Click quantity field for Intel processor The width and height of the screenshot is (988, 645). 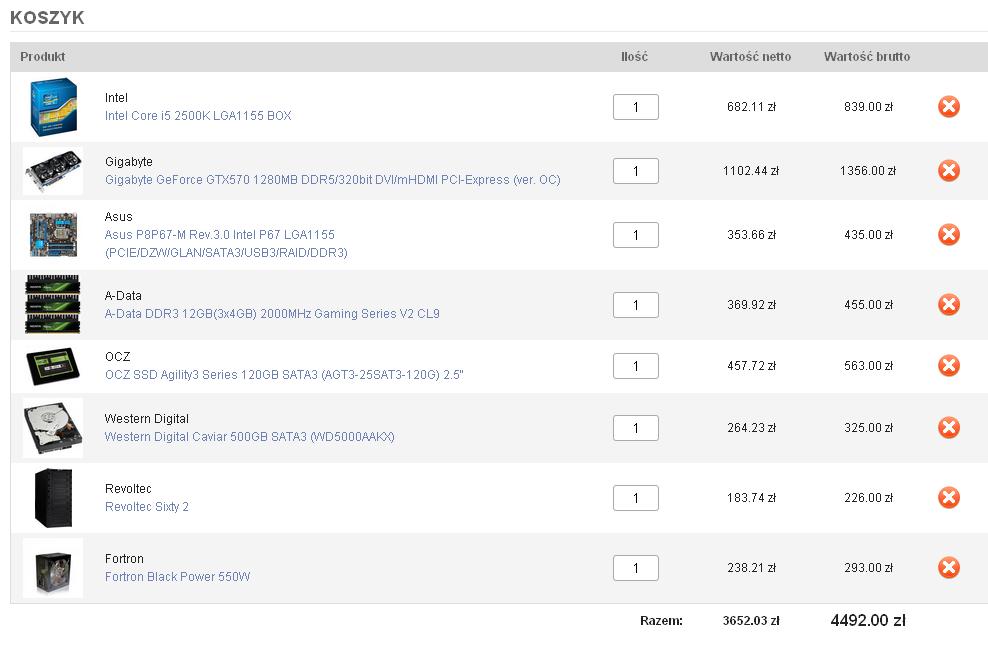pyautogui.click(x=636, y=107)
